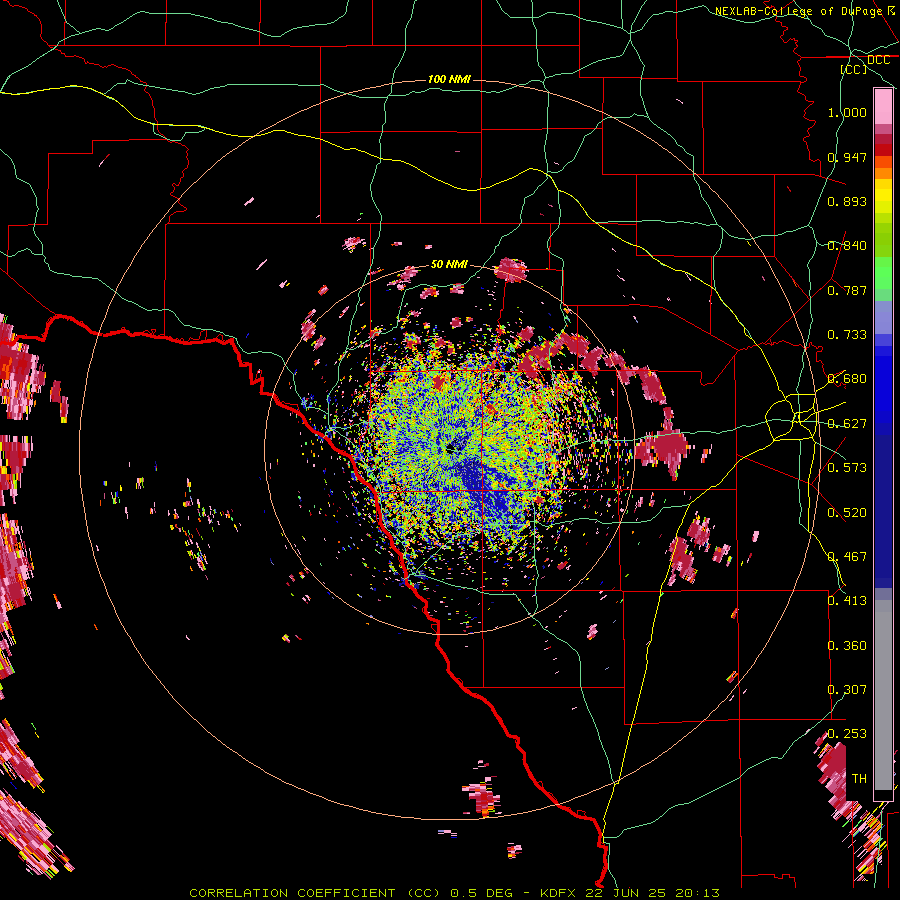Click the 0.840 legend value

coord(847,246)
